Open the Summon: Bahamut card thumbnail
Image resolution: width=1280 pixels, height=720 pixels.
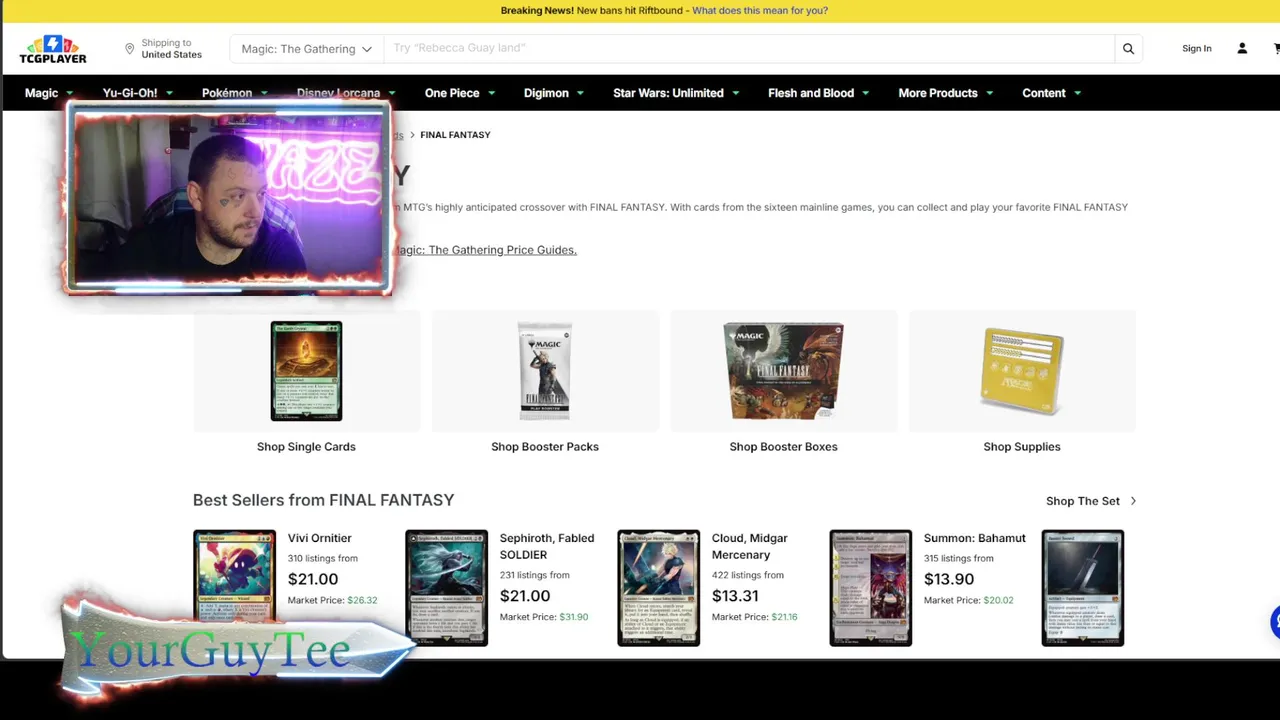click(x=870, y=588)
